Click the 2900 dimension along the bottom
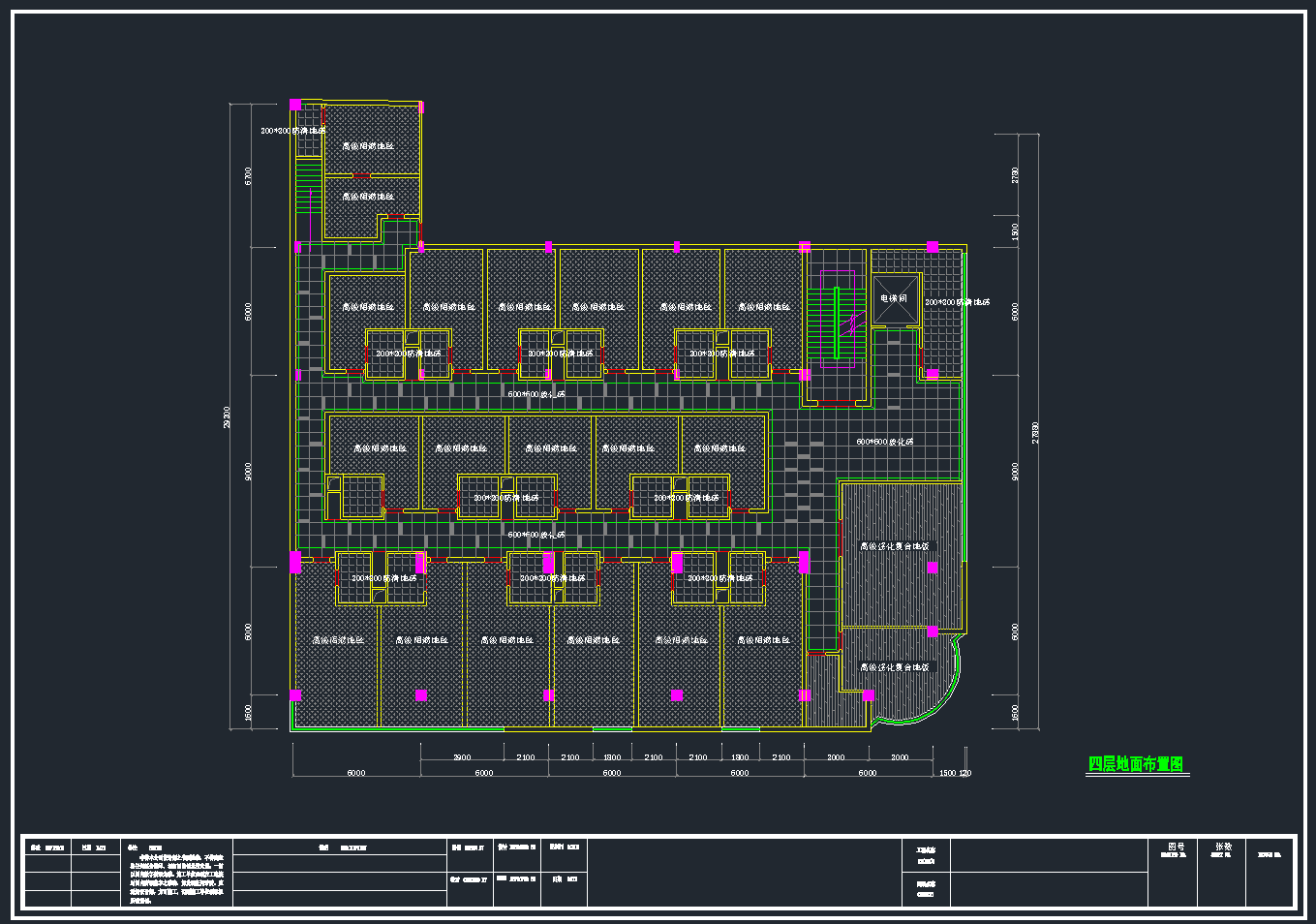This screenshot has height=924, width=1316. (462, 757)
